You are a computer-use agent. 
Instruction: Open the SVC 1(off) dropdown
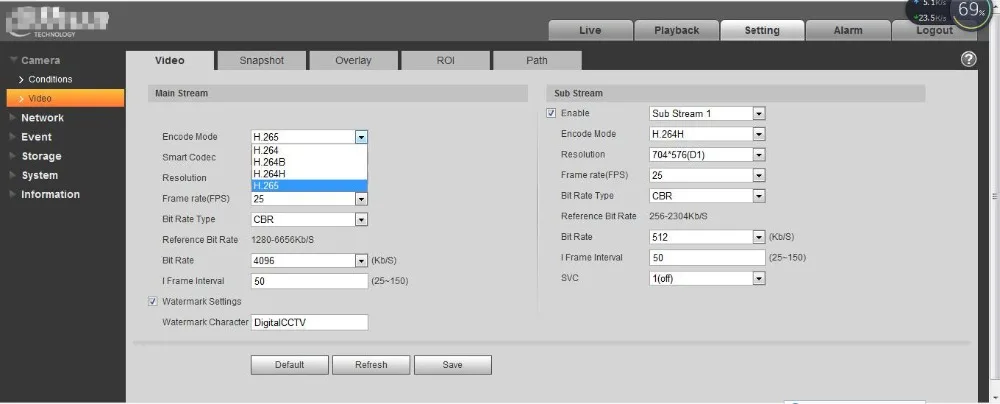(x=759, y=278)
